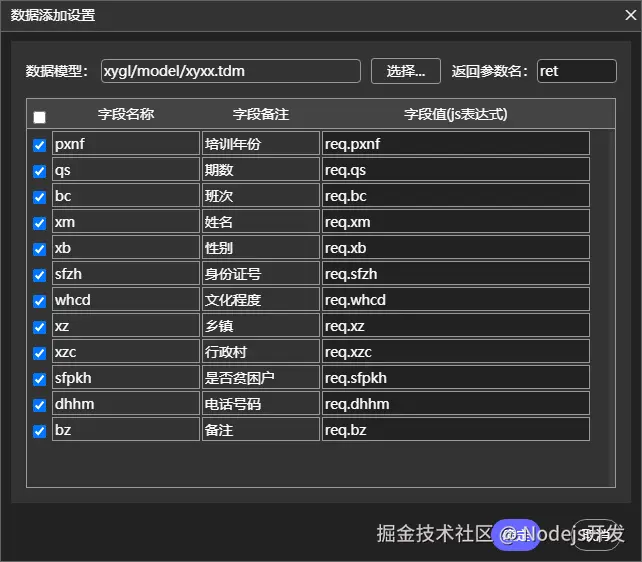The image size is (642, 562).
Task: Click the req.qs value expression box
Action: coord(456,169)
